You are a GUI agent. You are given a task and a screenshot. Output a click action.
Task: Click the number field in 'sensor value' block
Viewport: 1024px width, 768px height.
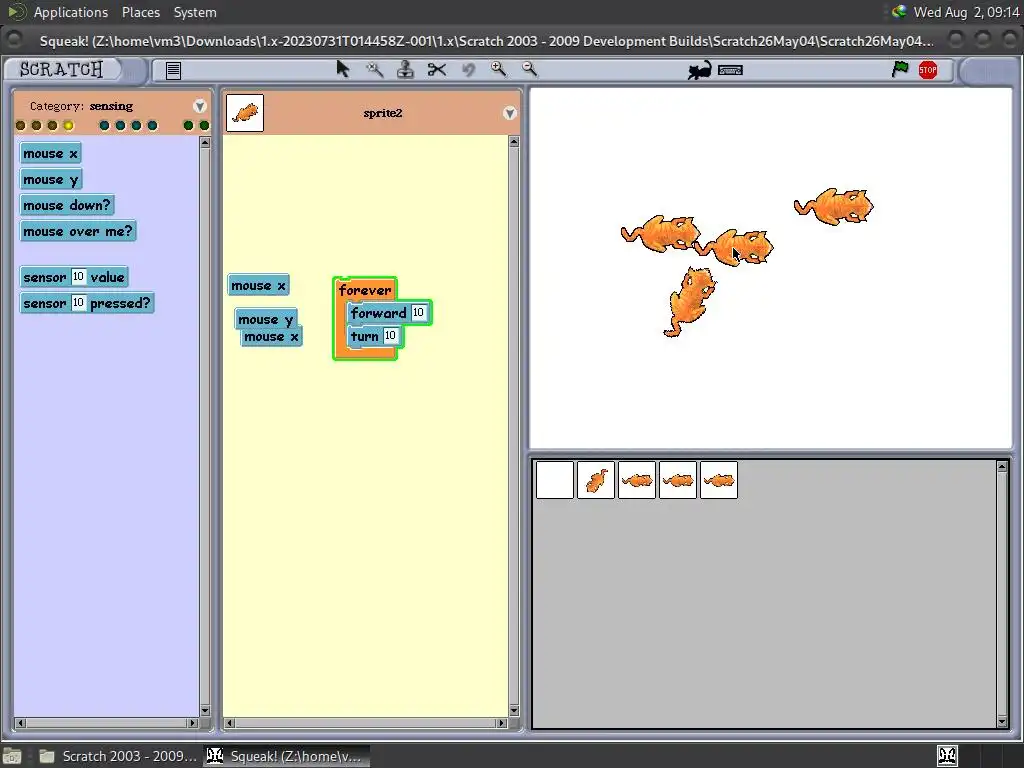[78, 277]
